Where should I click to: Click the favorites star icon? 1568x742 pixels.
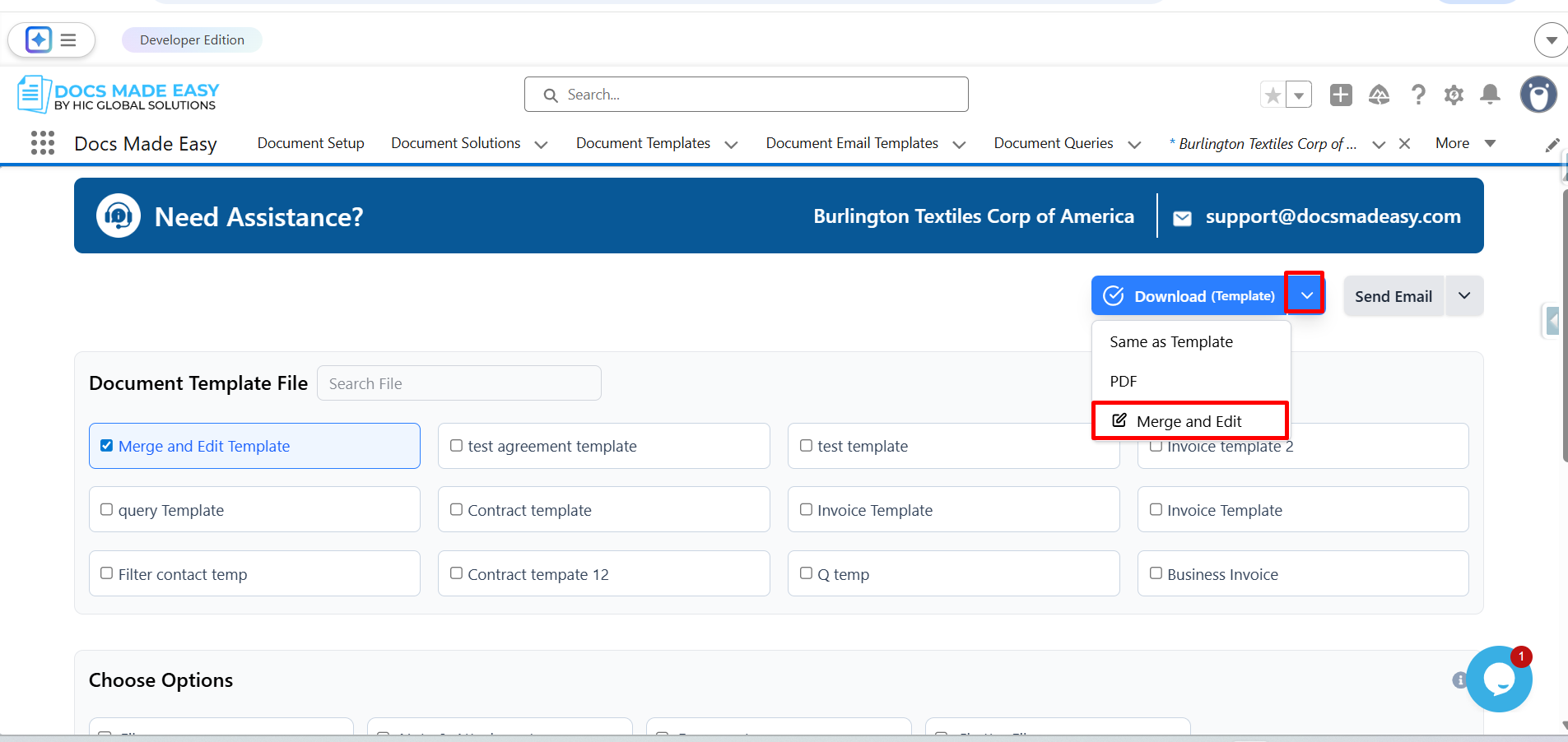click(x=1273, y=95)
